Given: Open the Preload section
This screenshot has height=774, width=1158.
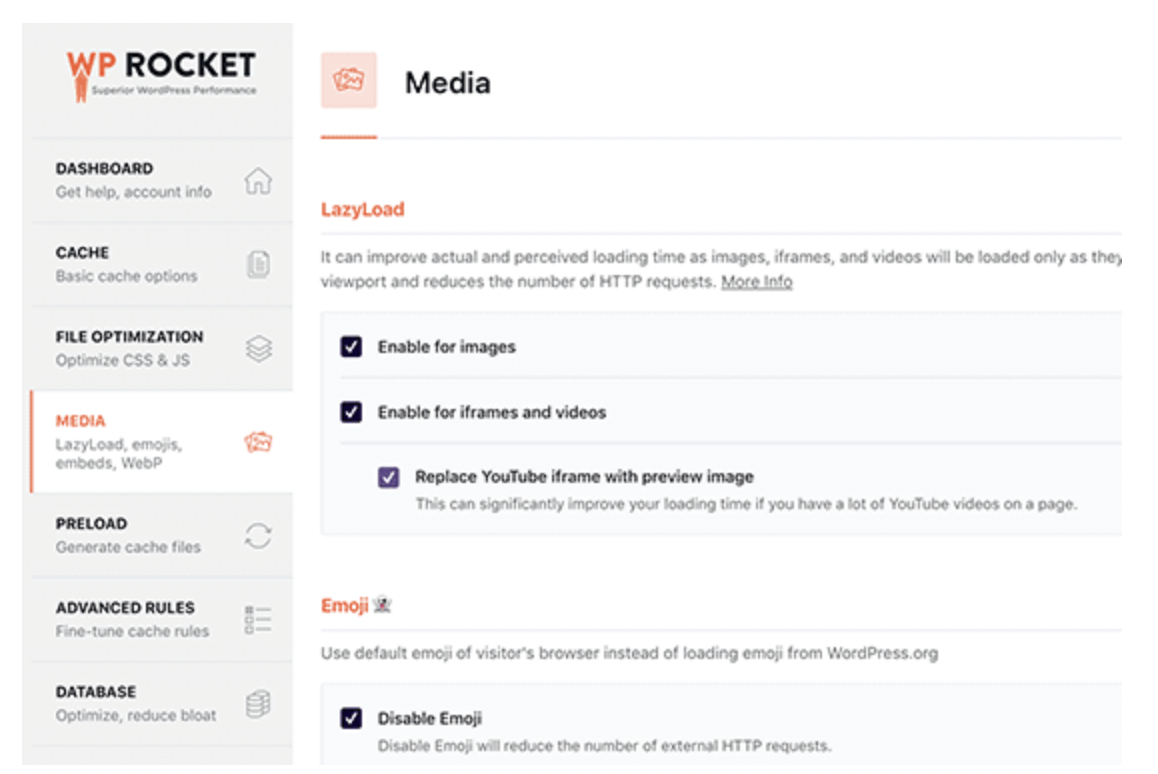Looking at the screenshot, I should [162, 536].
